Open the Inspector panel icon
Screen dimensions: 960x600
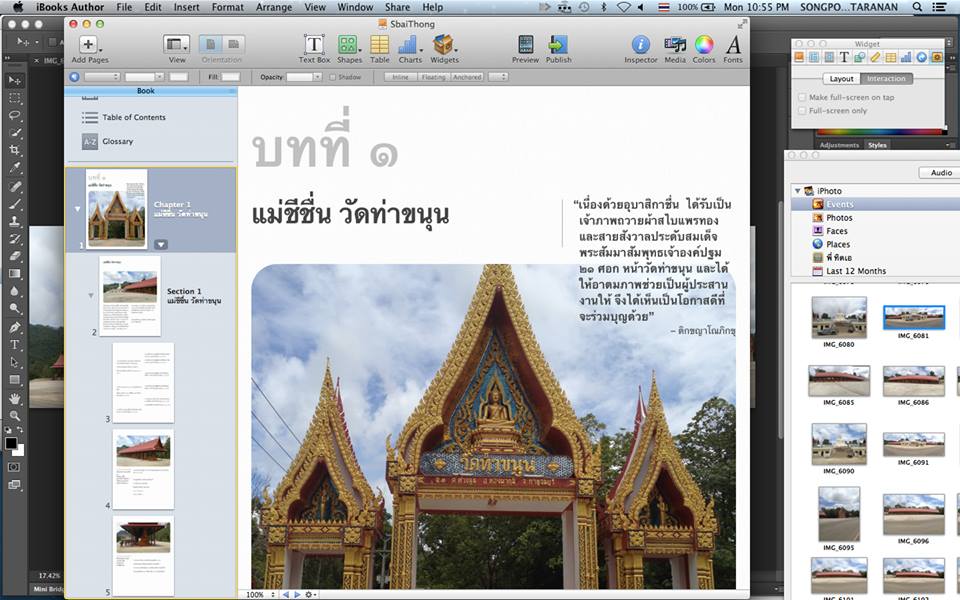tap(640, 45)
